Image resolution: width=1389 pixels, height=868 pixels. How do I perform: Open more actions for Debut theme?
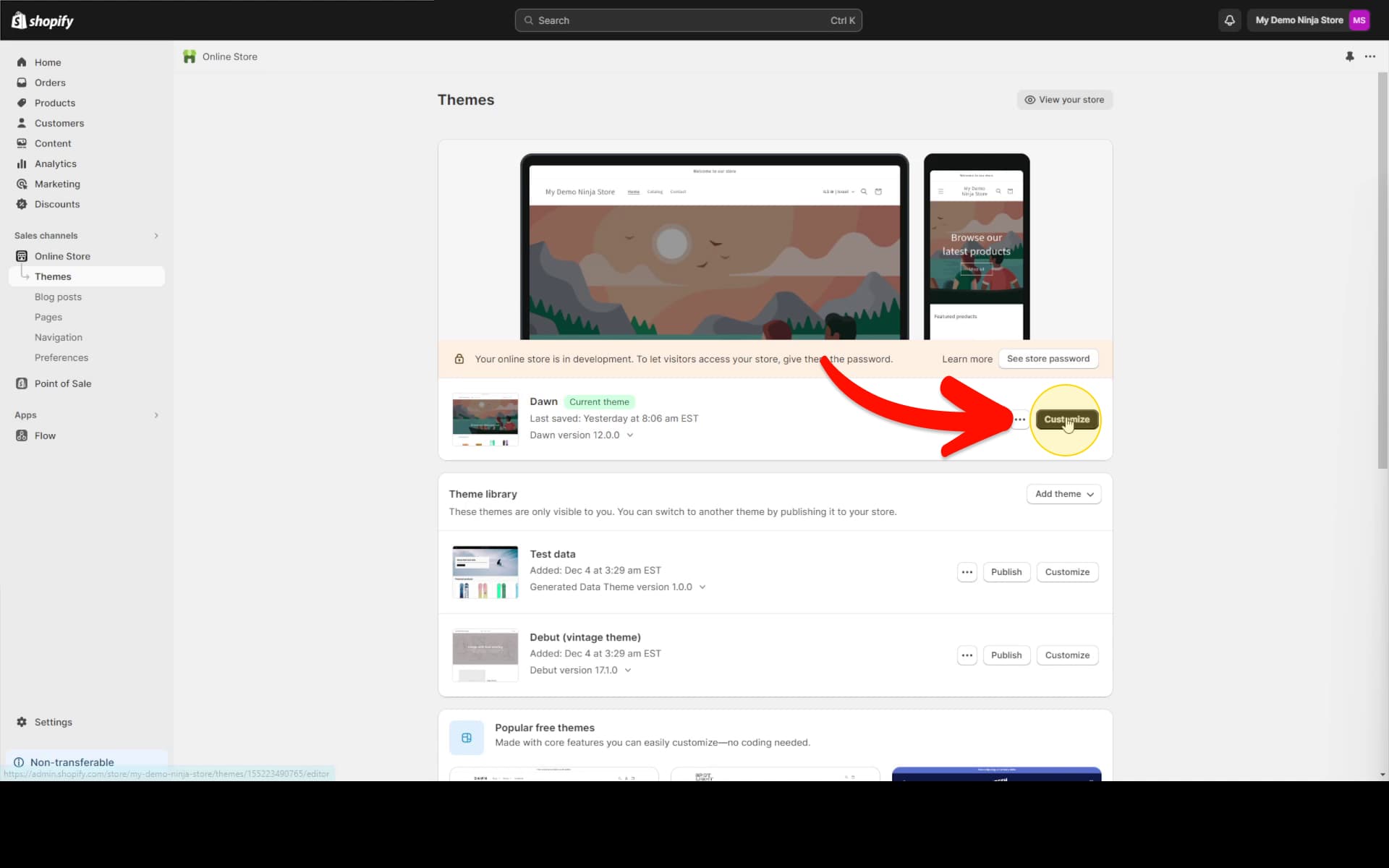(967, 655)
